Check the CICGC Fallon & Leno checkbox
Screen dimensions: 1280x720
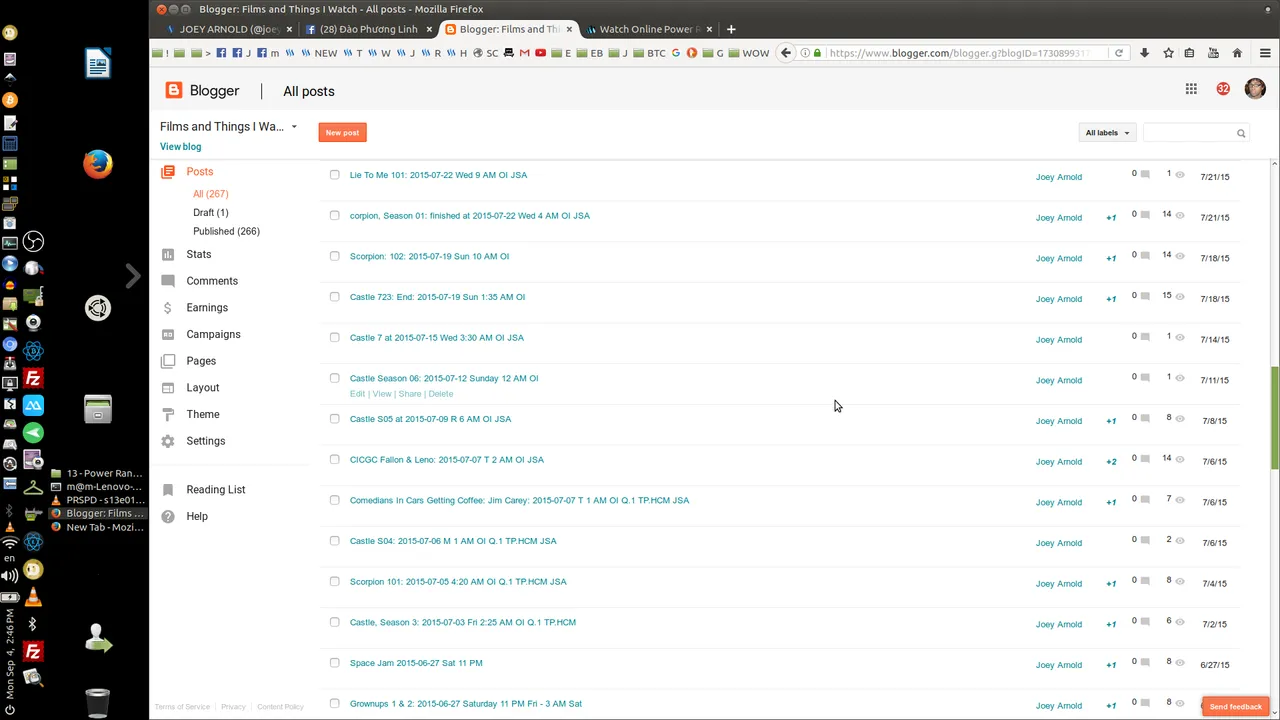pyautogui.click(x=335, y=460)
